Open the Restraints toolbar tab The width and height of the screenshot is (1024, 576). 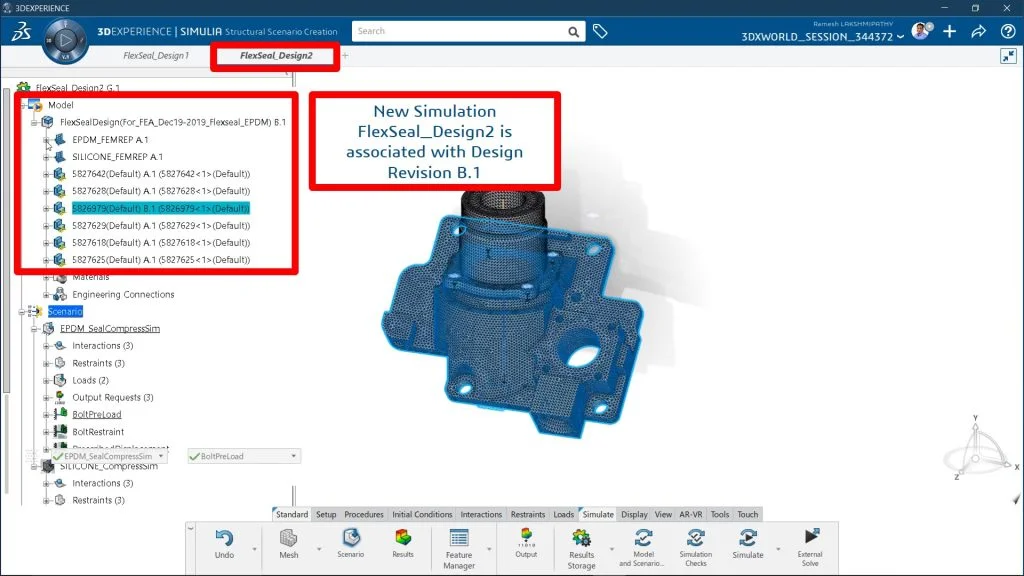(x=528, y=515)
